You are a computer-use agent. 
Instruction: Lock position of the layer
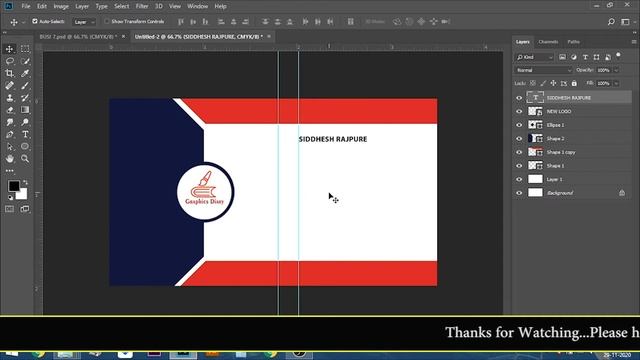click(553, 83)
